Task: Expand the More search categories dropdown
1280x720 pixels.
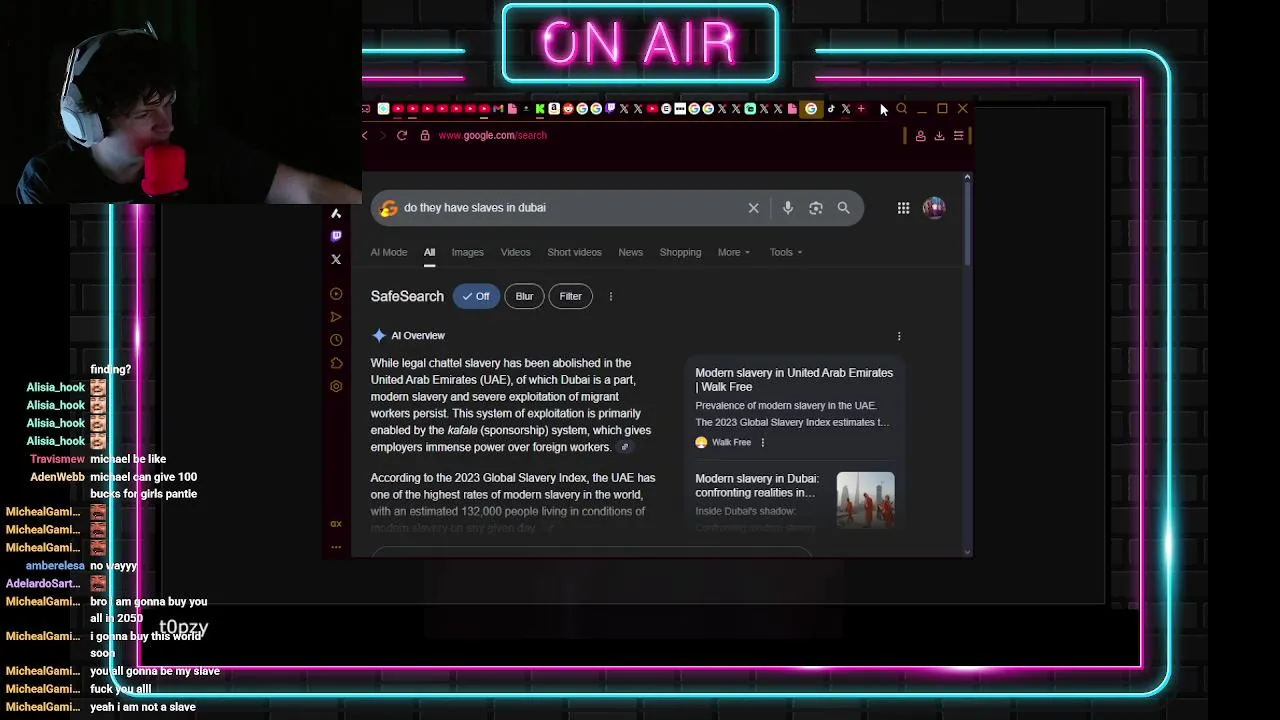Action: (x=733, y=252)
